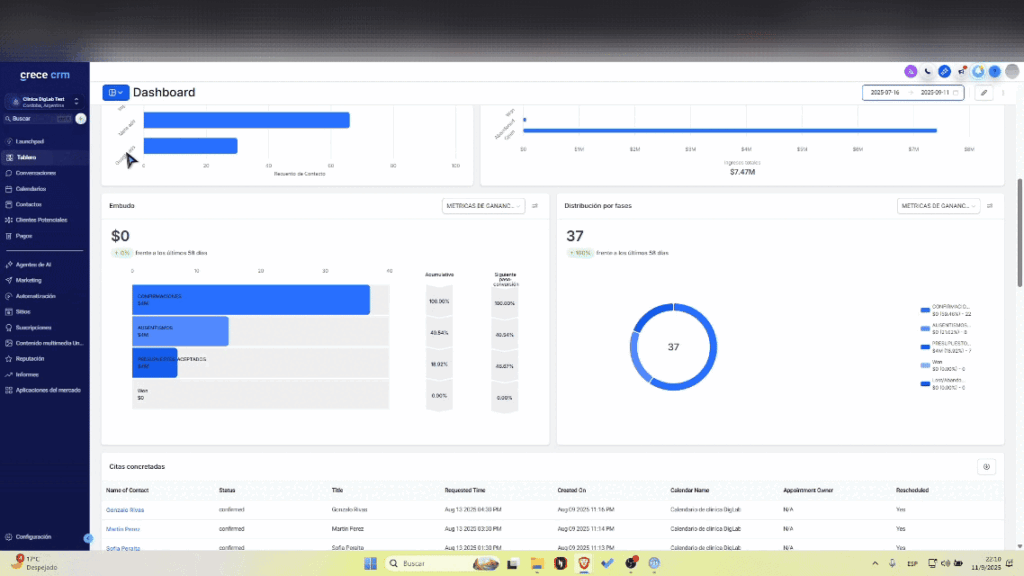Open the blue dashboard selector dropdown
The height and width of the screenshot is (576, 1024).
click(115, 92)
